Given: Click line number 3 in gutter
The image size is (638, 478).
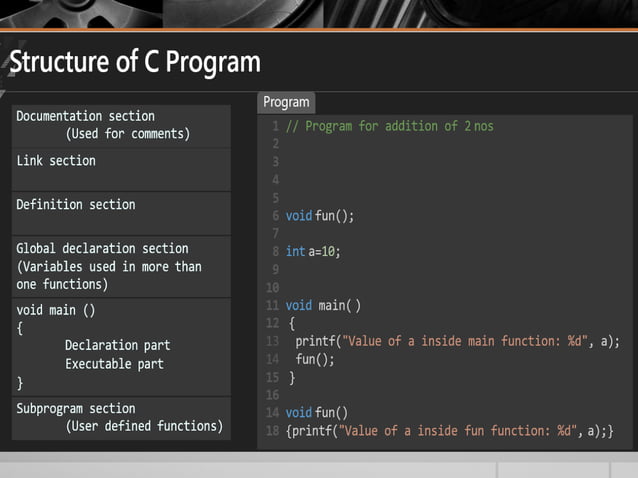Looking at the screenshot, I should 275,162.
